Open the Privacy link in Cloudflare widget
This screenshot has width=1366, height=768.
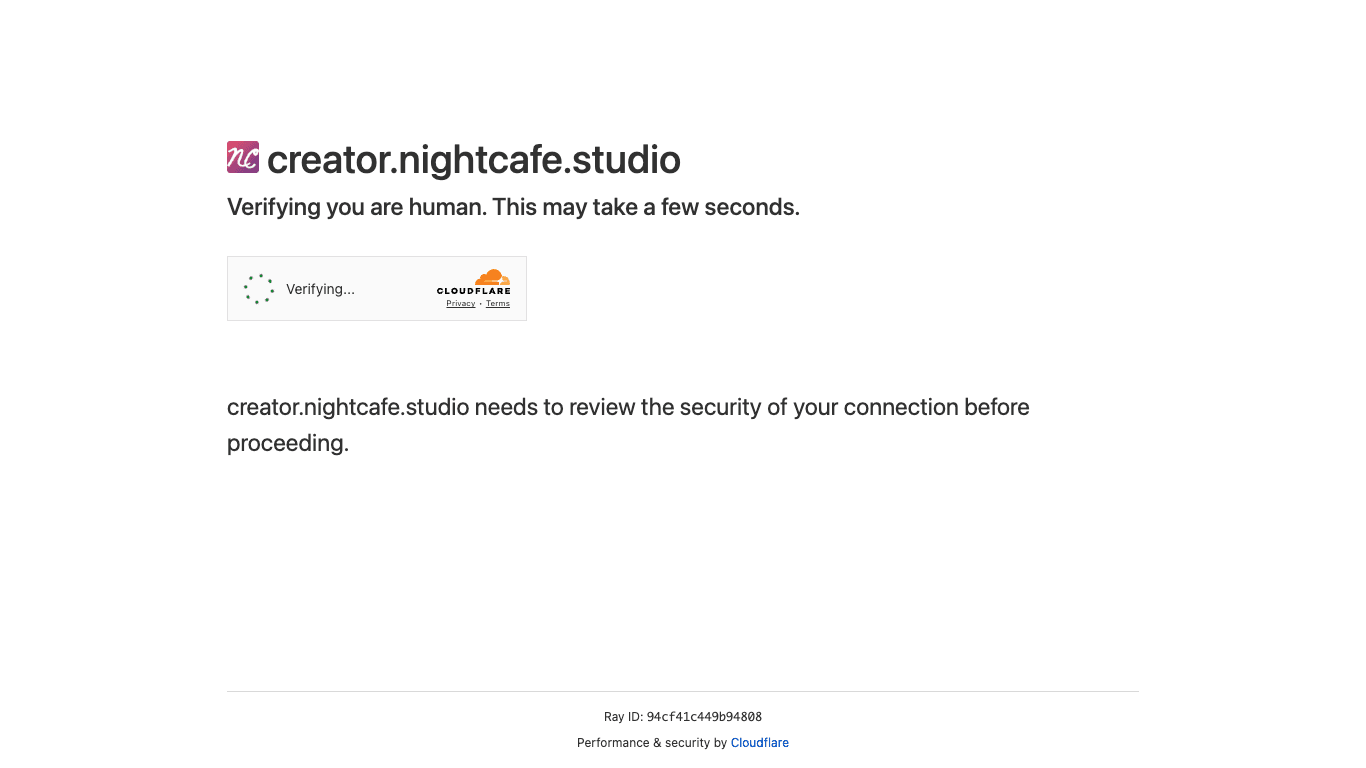[x=460, y=304]
